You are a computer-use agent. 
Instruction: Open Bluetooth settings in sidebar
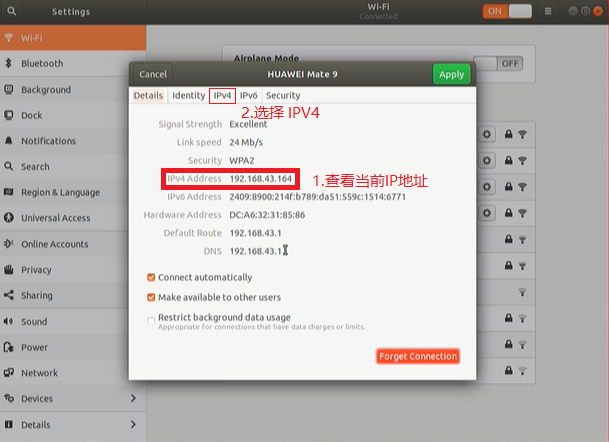coord(42,63)
